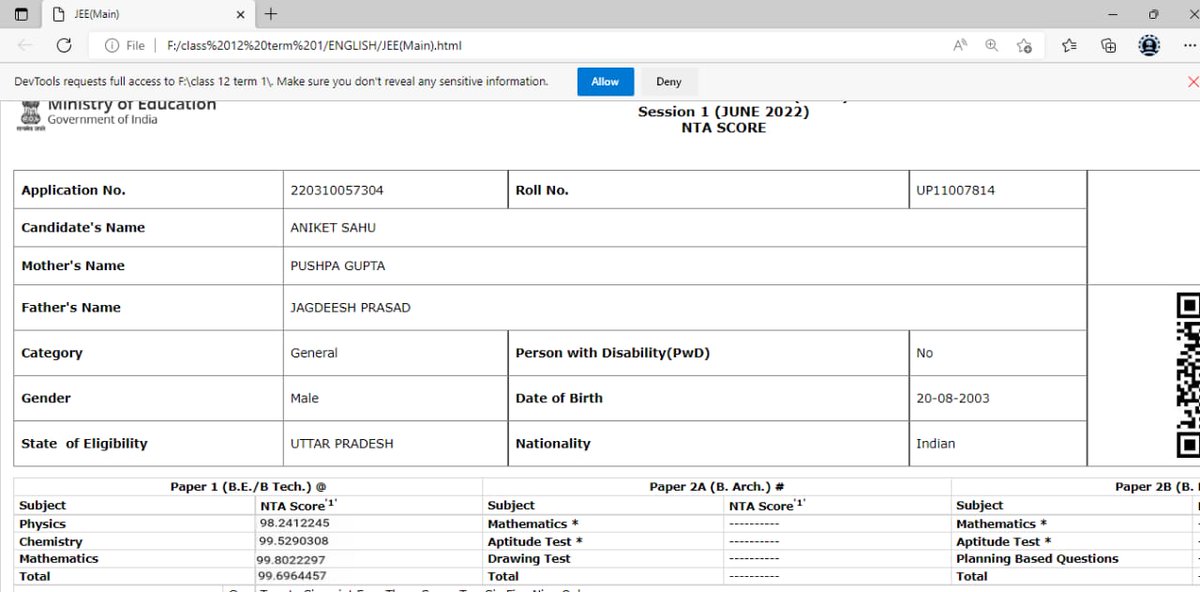
Task: Click the Government of India text
Action: tap(102, 120)
